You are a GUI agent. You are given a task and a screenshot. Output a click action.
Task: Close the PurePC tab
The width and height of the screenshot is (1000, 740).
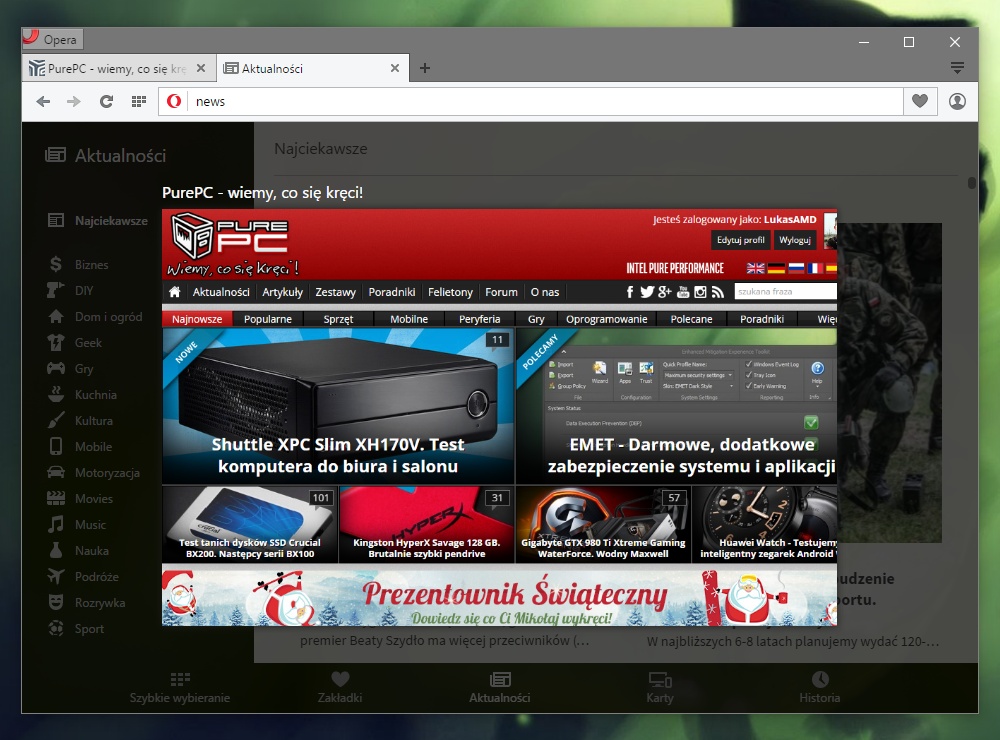pyautogui.click(x=201, y=68)
